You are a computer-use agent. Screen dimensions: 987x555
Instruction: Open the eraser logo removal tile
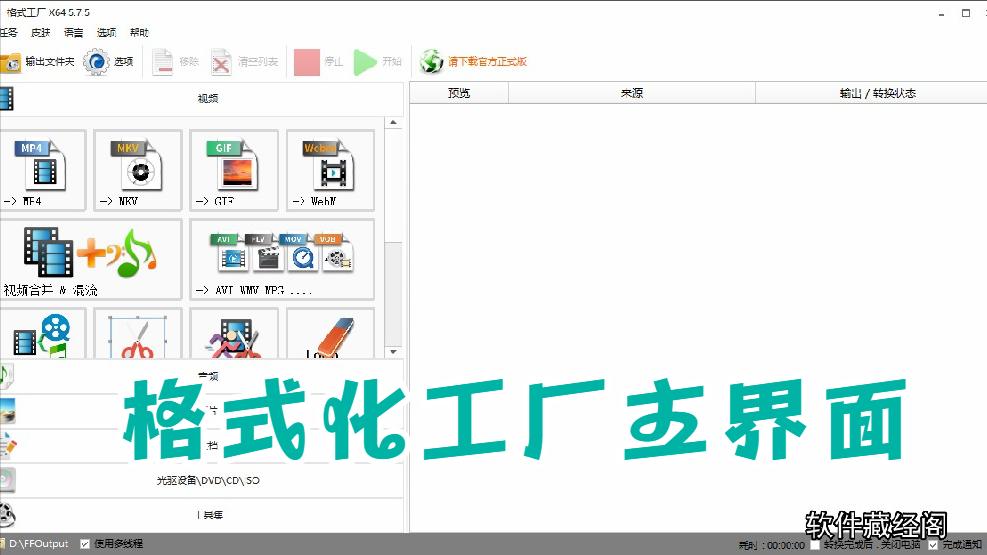click(330, 334)
